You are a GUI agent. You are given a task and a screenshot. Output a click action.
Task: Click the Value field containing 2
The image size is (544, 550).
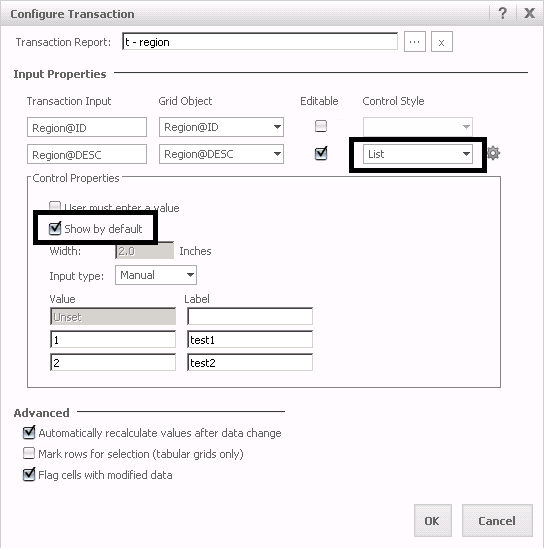tap(113, 362)
